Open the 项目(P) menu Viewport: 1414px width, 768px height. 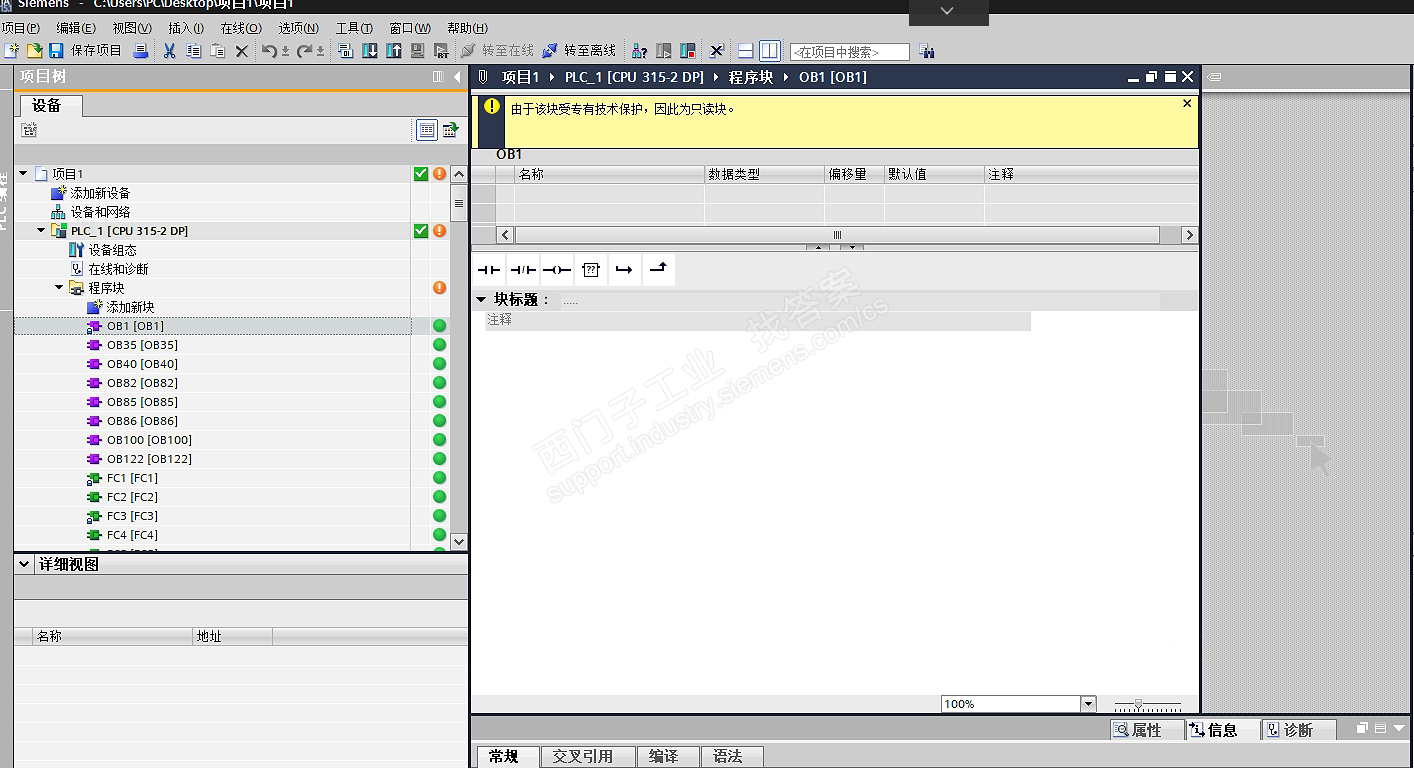pos(21,28)
